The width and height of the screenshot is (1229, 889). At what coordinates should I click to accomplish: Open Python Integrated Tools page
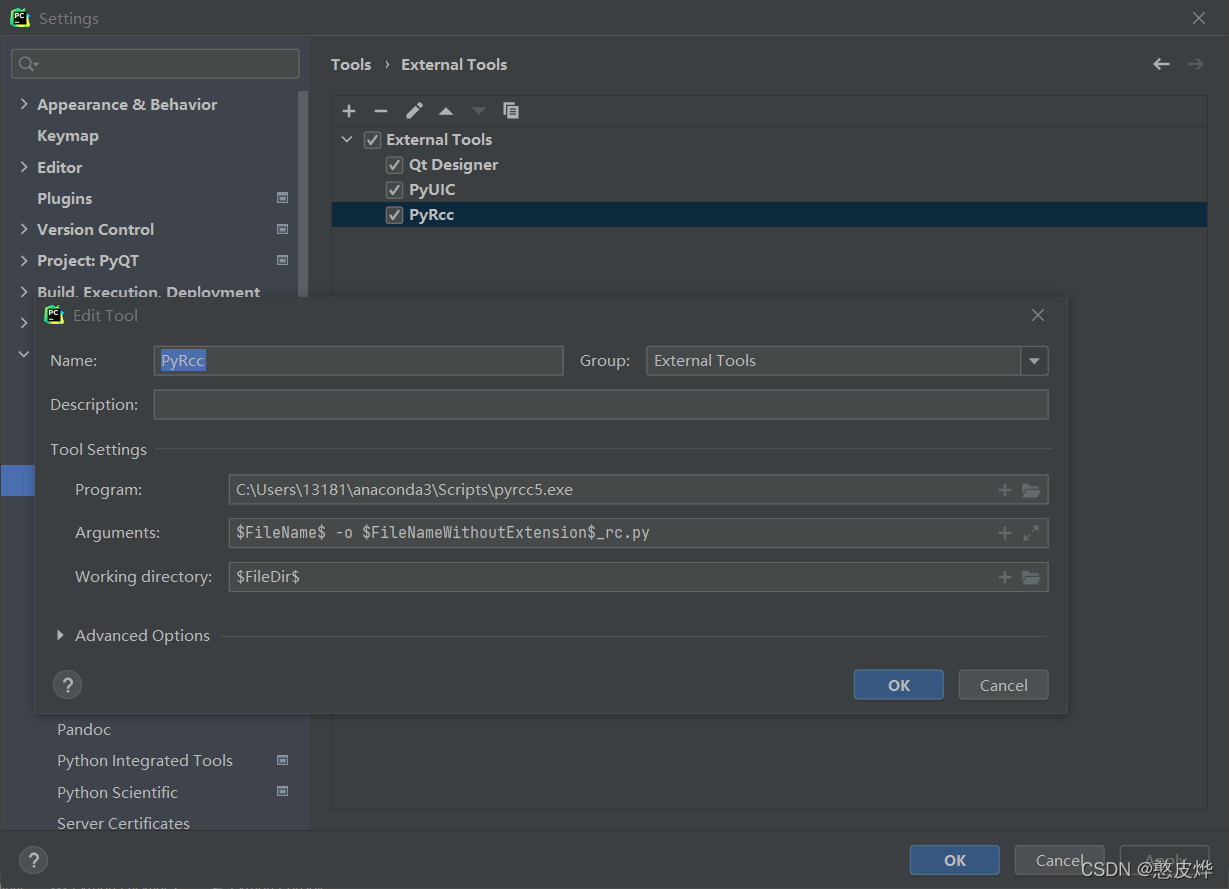(145, 760)
